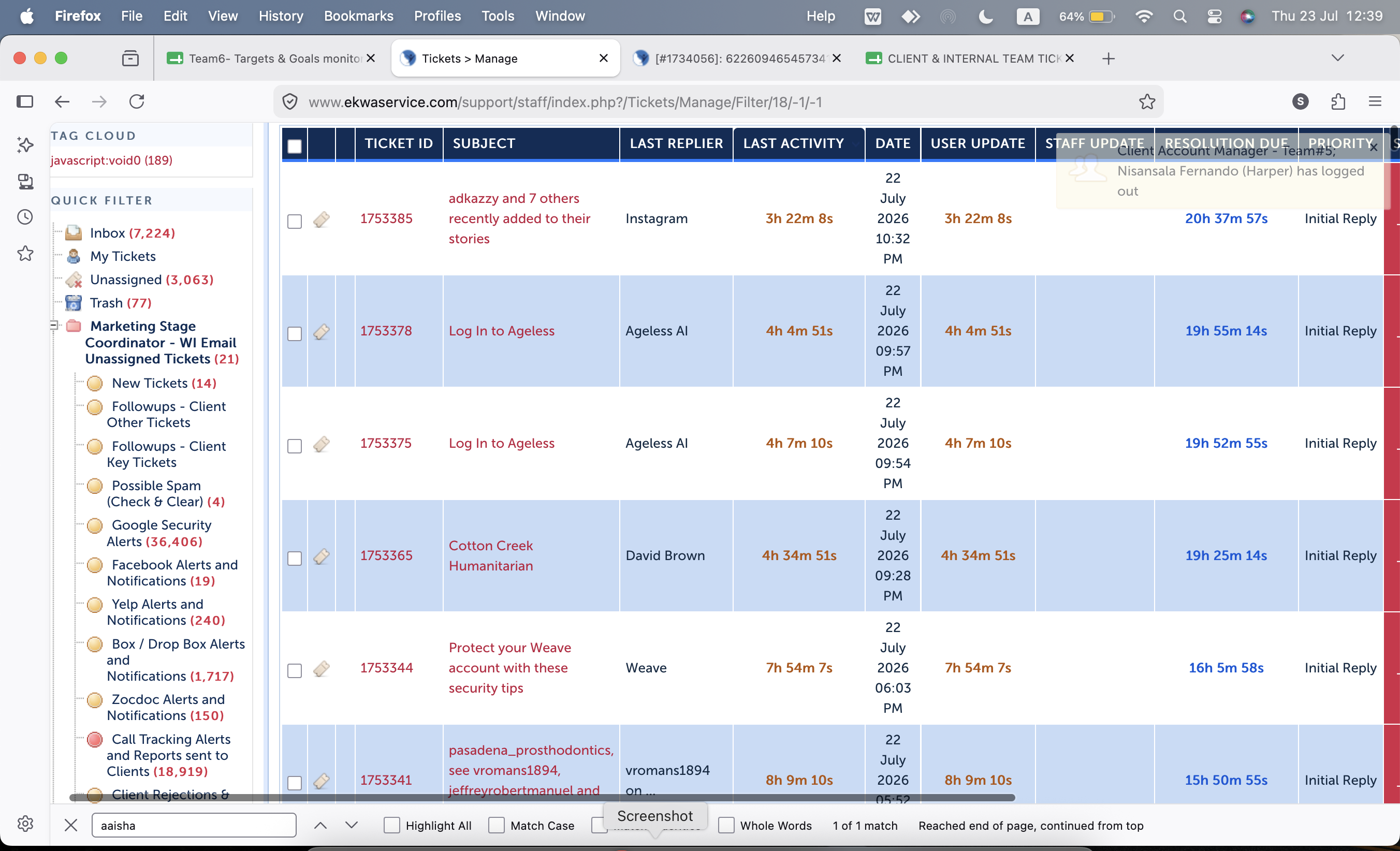Select all tickets with header checkbox
Image resolution: width=1400 pixels, height=851 pixels.
294,146
